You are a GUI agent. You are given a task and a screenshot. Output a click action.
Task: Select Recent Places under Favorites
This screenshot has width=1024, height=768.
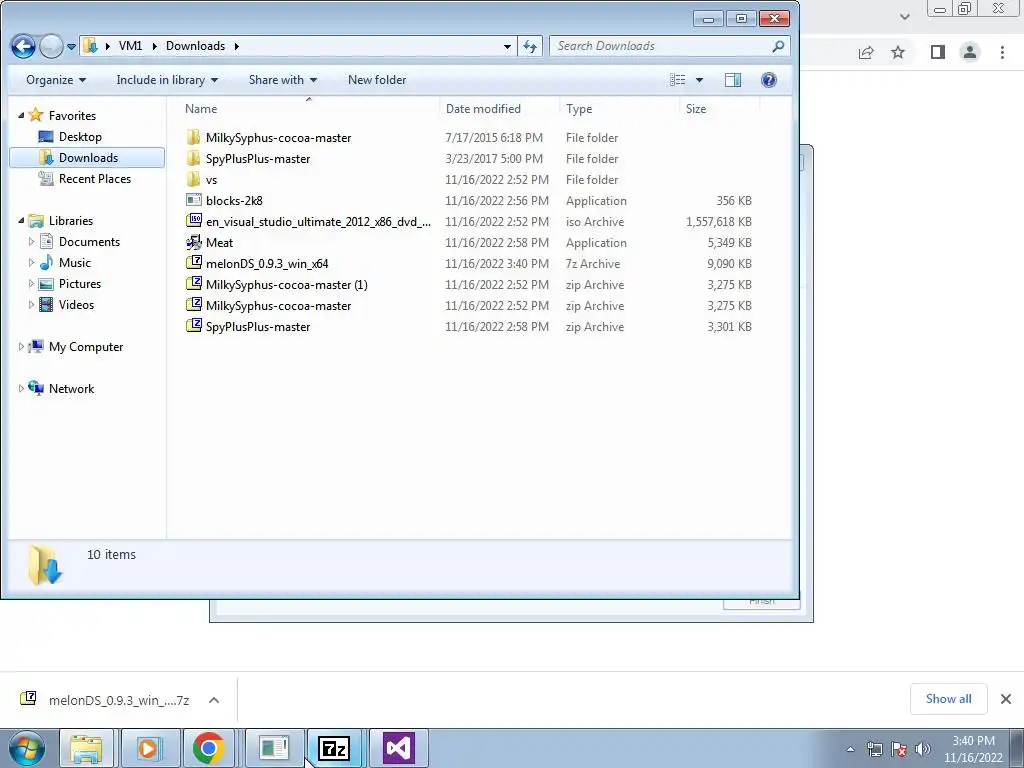[95, 178]
